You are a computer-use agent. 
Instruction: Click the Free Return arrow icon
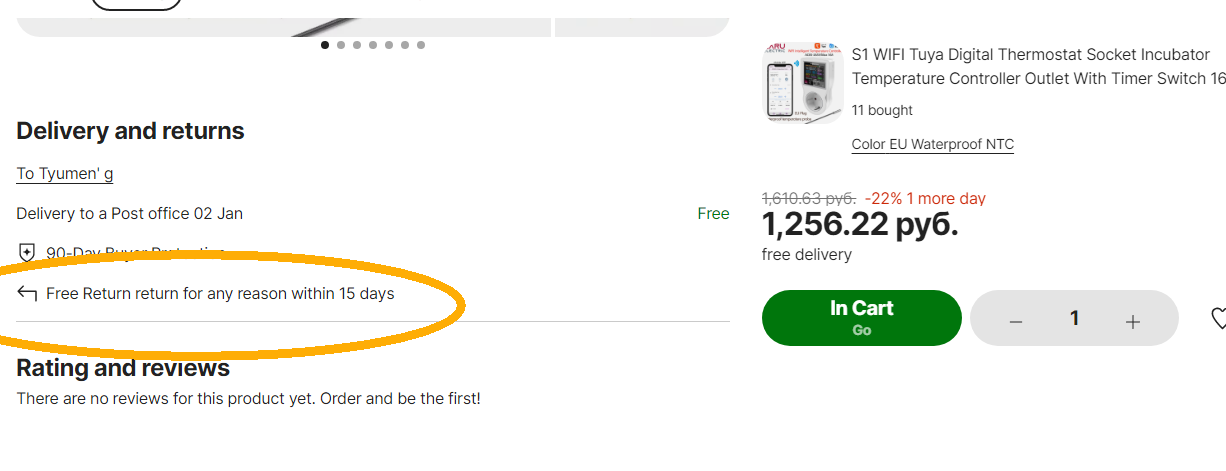[x=27, y=294]
